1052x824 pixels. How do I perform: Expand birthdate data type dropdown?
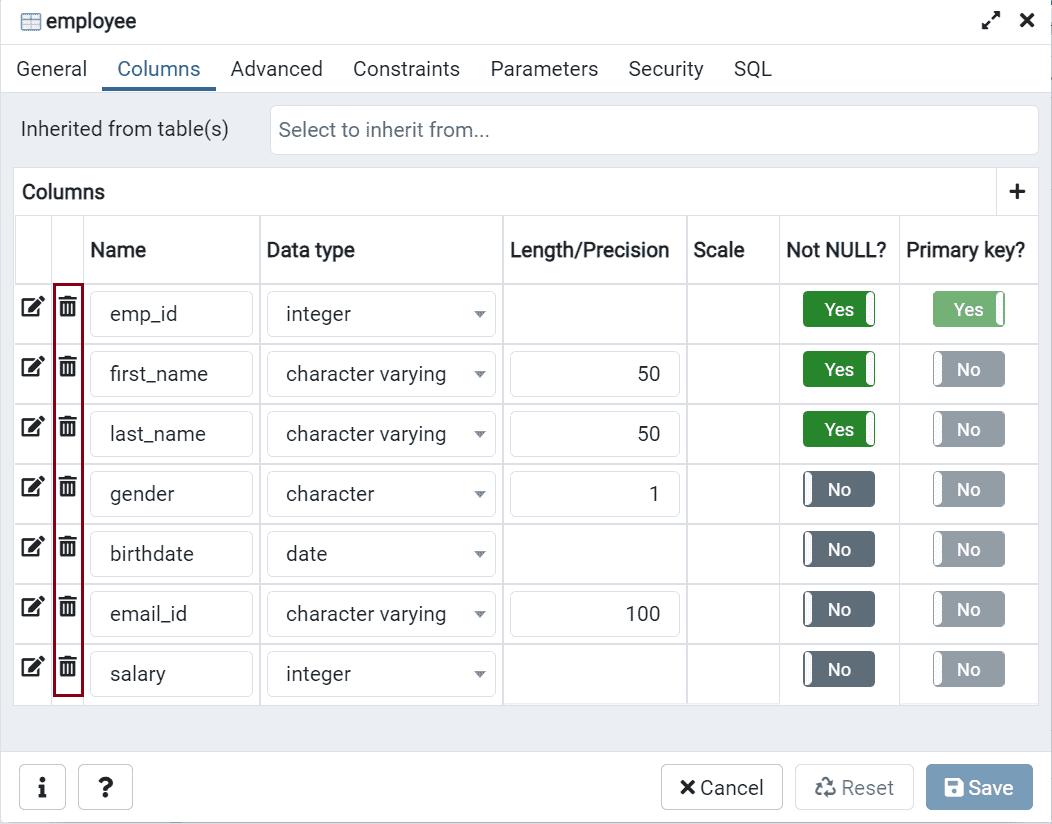pyautogui.click(x=380, y=554)
